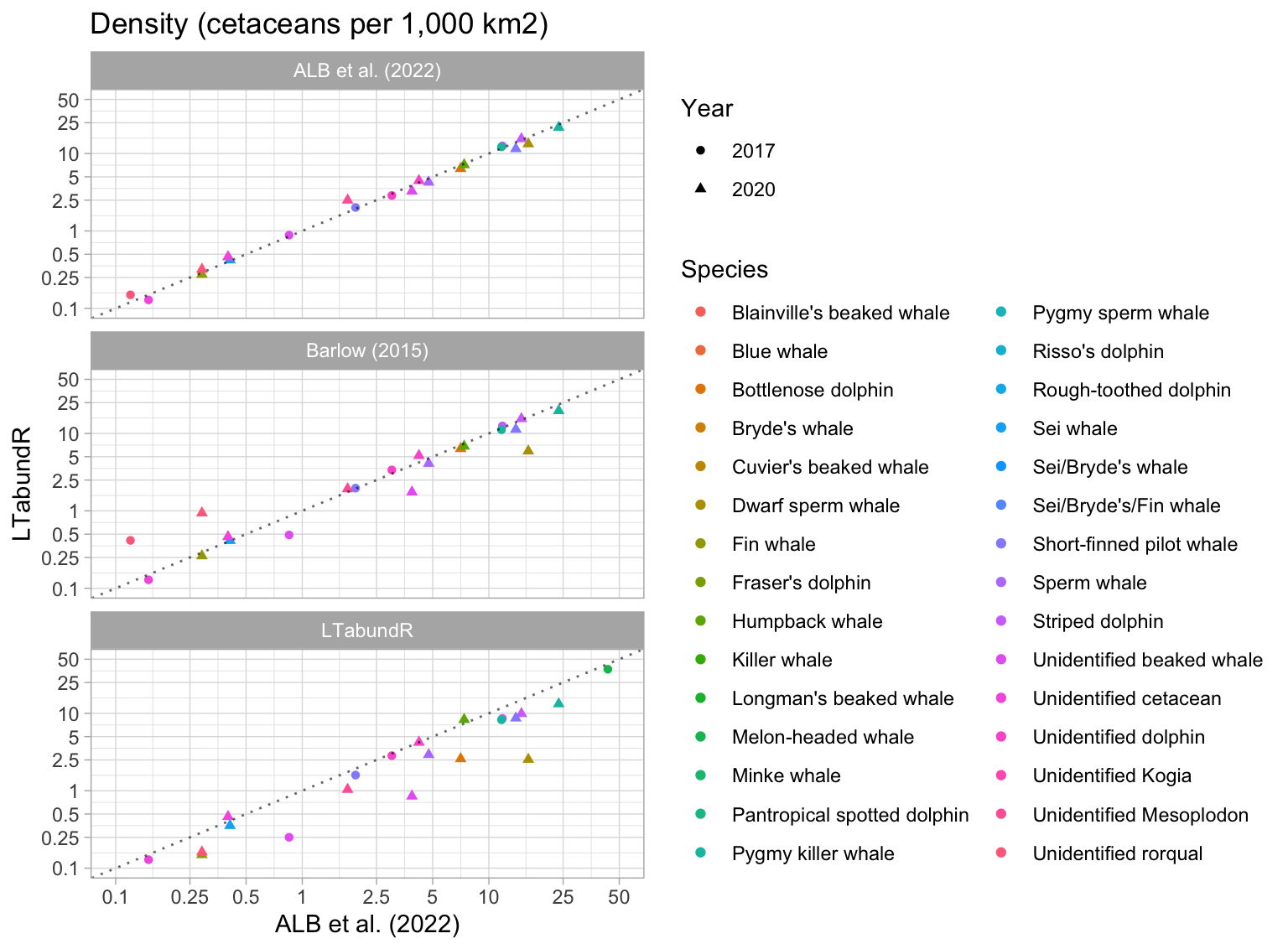Image resolution: width=1288 pixels, height=949 pixels.
Task: Select the "LTabundR" facet header strip
Action: [367, 630]
